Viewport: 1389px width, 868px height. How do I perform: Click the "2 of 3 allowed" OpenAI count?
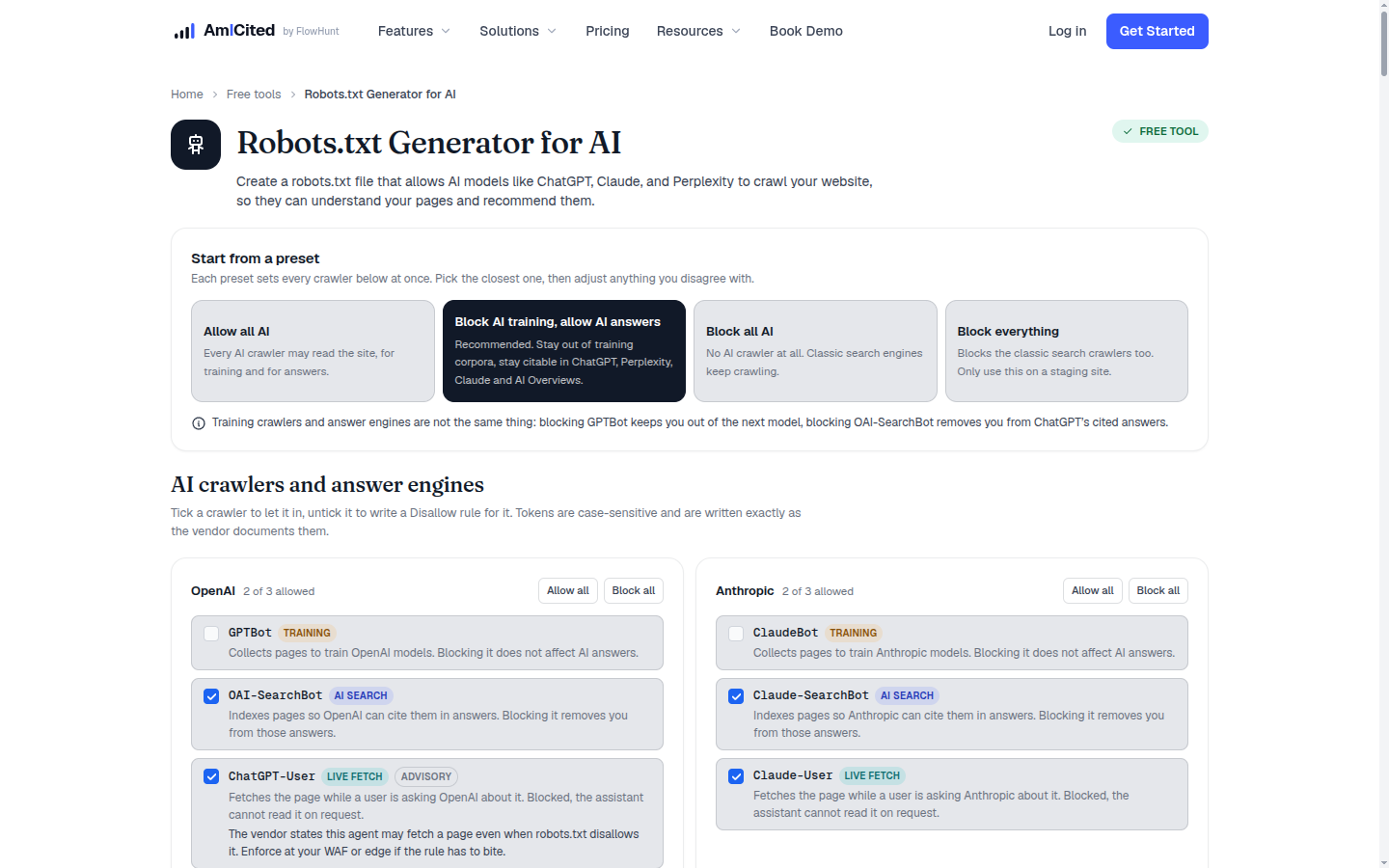pos(279,591)
